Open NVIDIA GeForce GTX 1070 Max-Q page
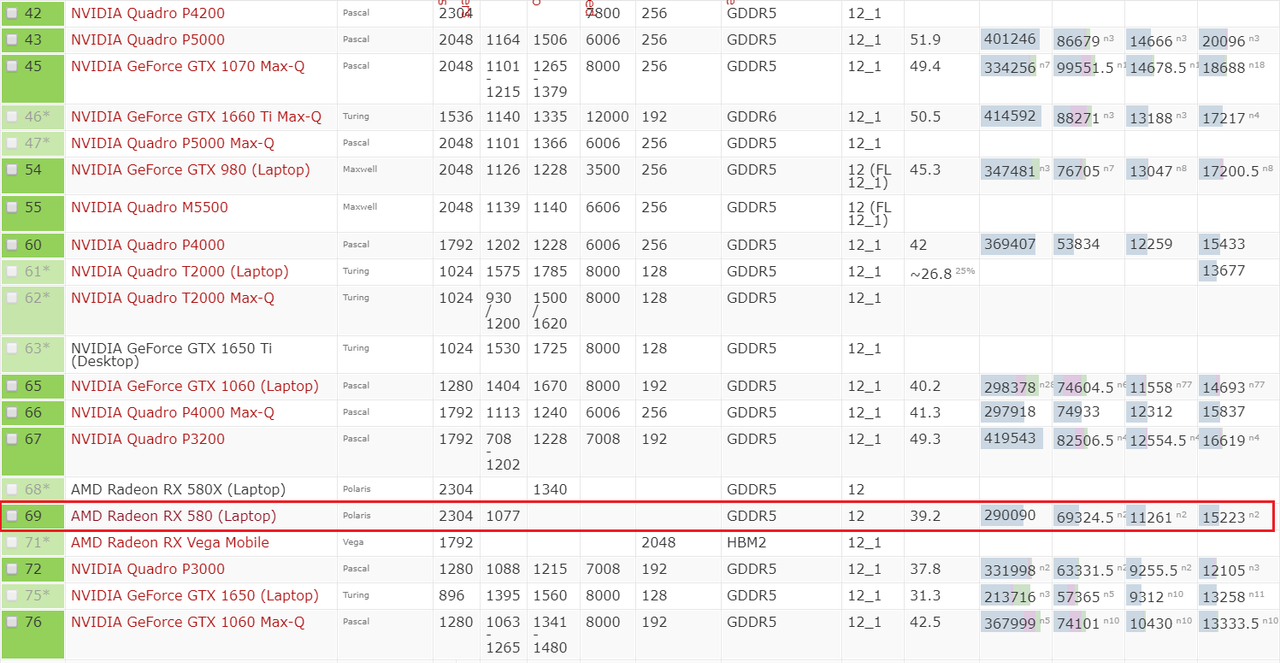Viewport: 1280px width, 663px height. tap(188, 66)
